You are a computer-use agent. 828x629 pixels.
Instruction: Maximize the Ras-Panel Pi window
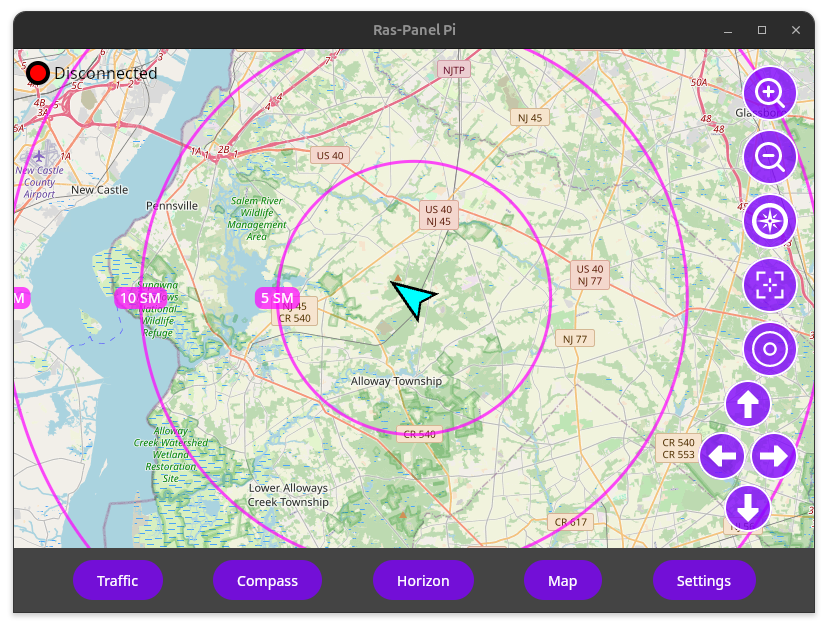(x=761, y=30)
